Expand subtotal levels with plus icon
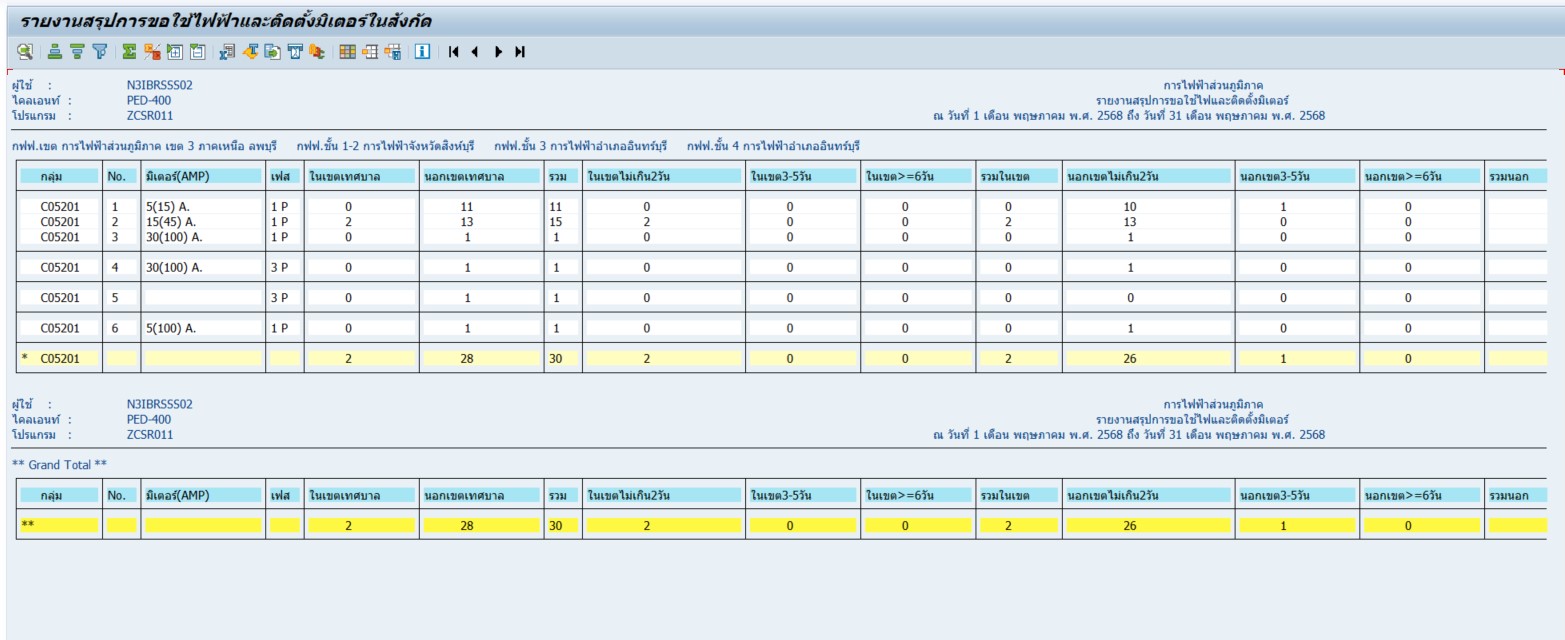 (174, 52)
